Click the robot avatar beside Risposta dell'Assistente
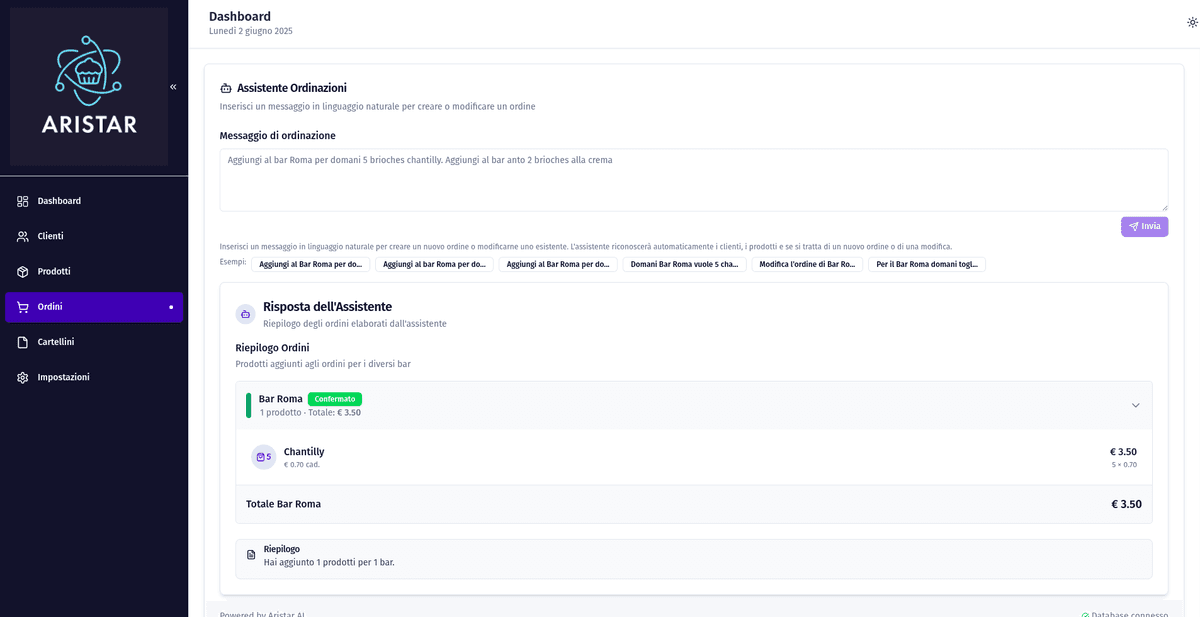The height and width of the screenshot is (617, 1200). click(245, 314)
